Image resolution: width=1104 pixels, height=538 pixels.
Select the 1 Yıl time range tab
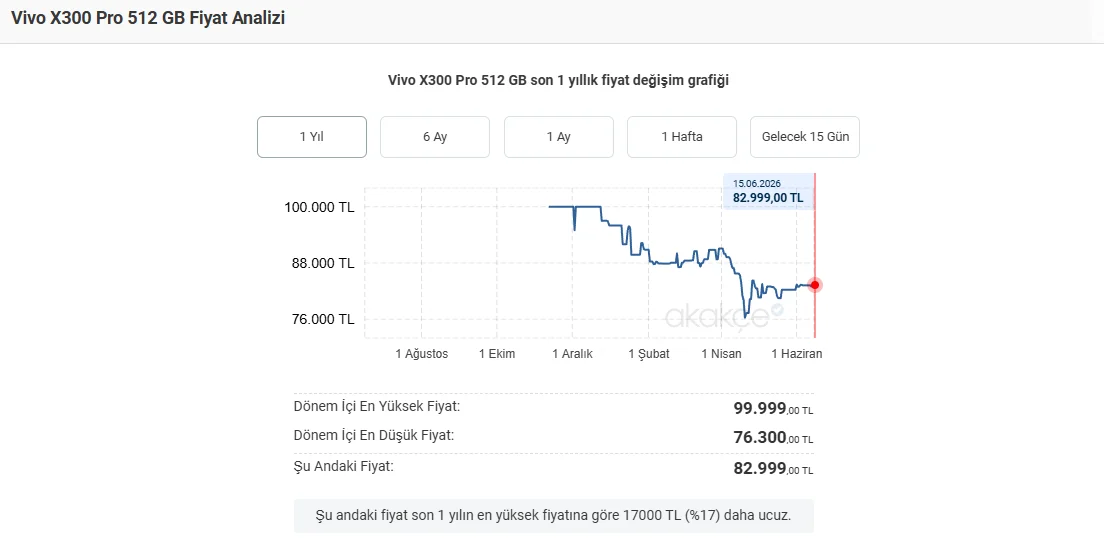click(x=312, y=137)
